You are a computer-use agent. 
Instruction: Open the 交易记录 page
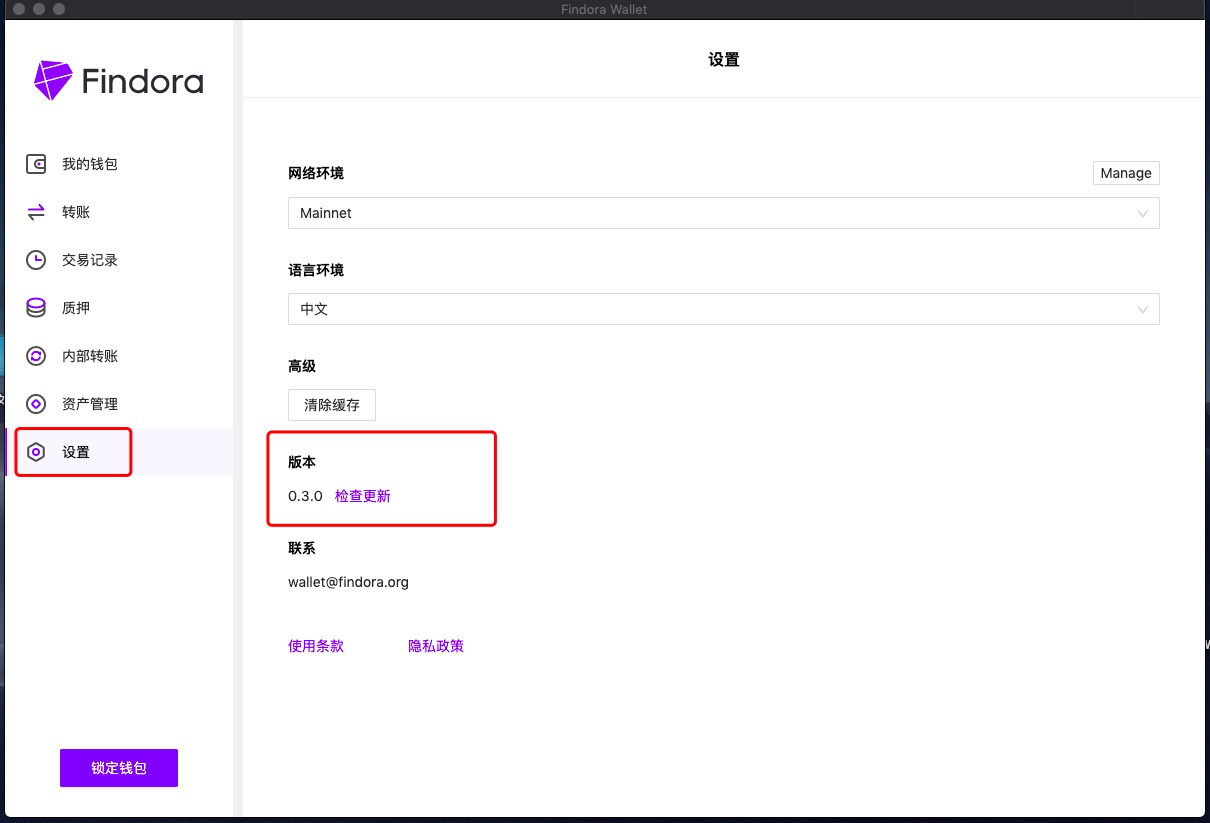(119, 260)
